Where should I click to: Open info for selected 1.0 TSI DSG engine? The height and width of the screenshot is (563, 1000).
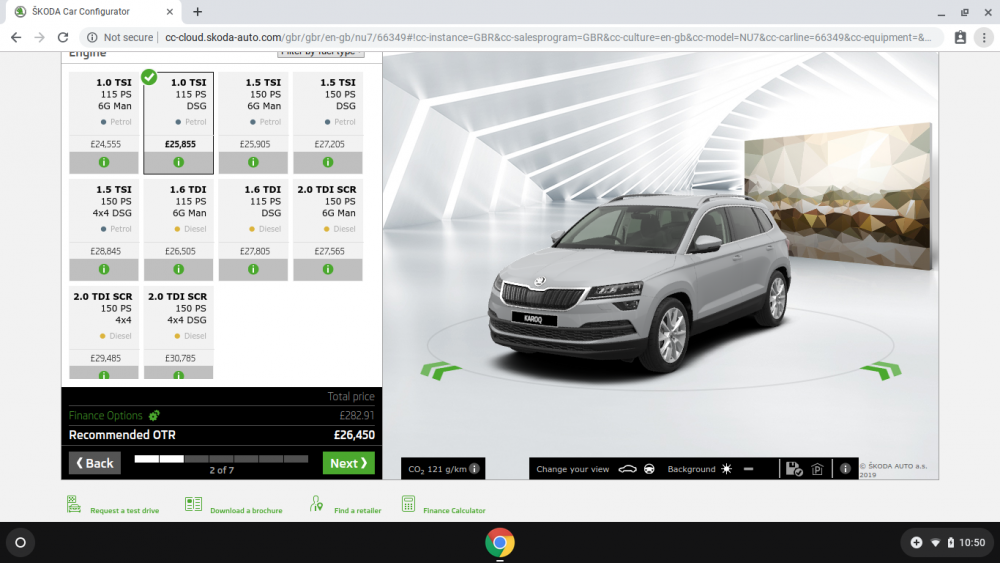(179, 163)
